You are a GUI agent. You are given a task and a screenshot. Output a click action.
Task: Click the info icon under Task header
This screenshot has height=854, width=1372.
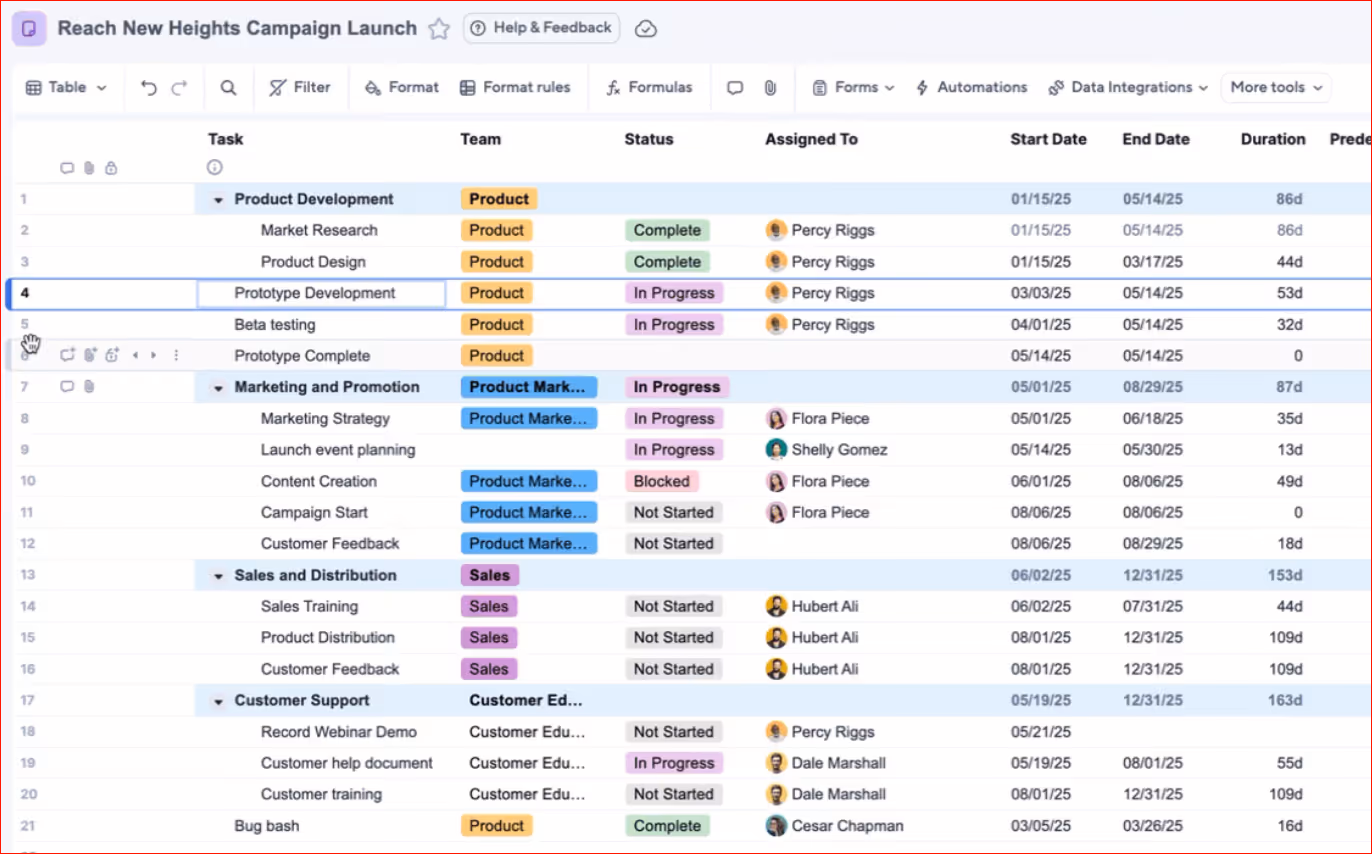point(214,167)
